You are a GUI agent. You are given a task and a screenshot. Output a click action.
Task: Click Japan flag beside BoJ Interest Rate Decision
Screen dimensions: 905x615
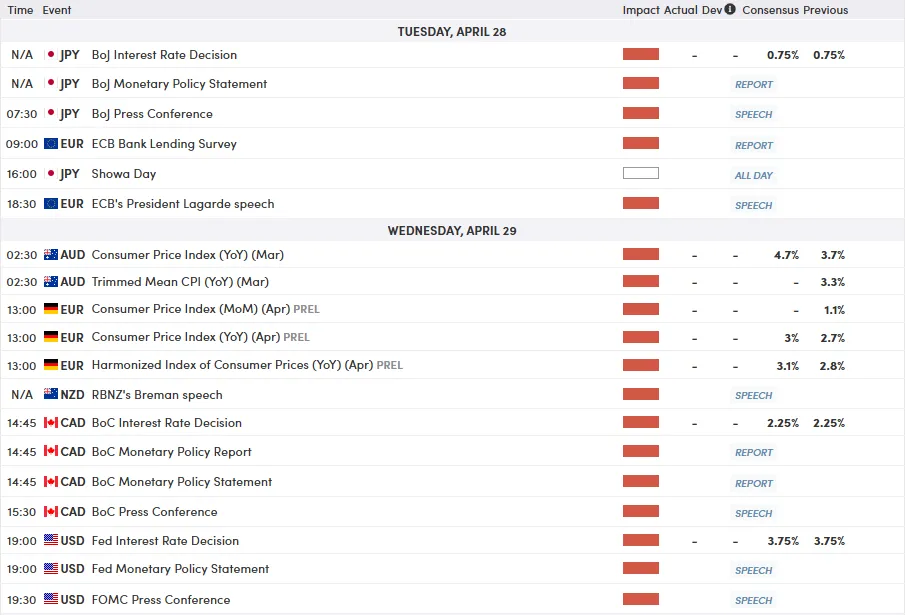click(x=51, y=54)
